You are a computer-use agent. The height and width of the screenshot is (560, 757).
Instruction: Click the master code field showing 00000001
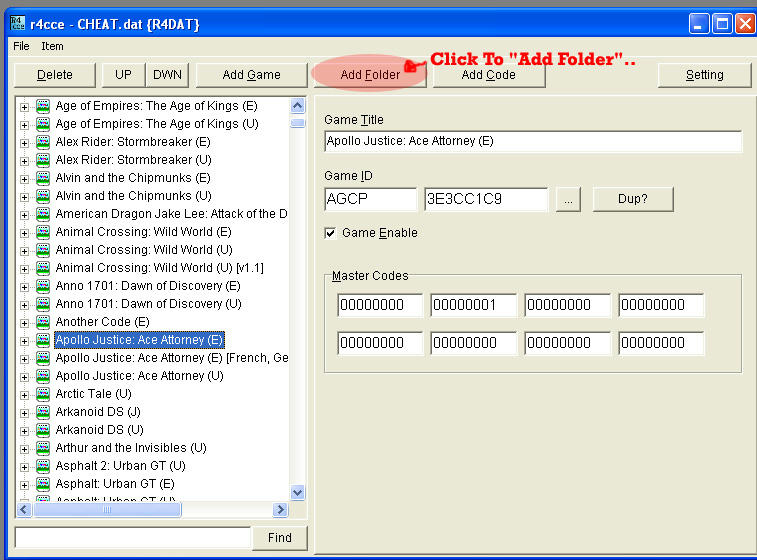pos(474,305)
